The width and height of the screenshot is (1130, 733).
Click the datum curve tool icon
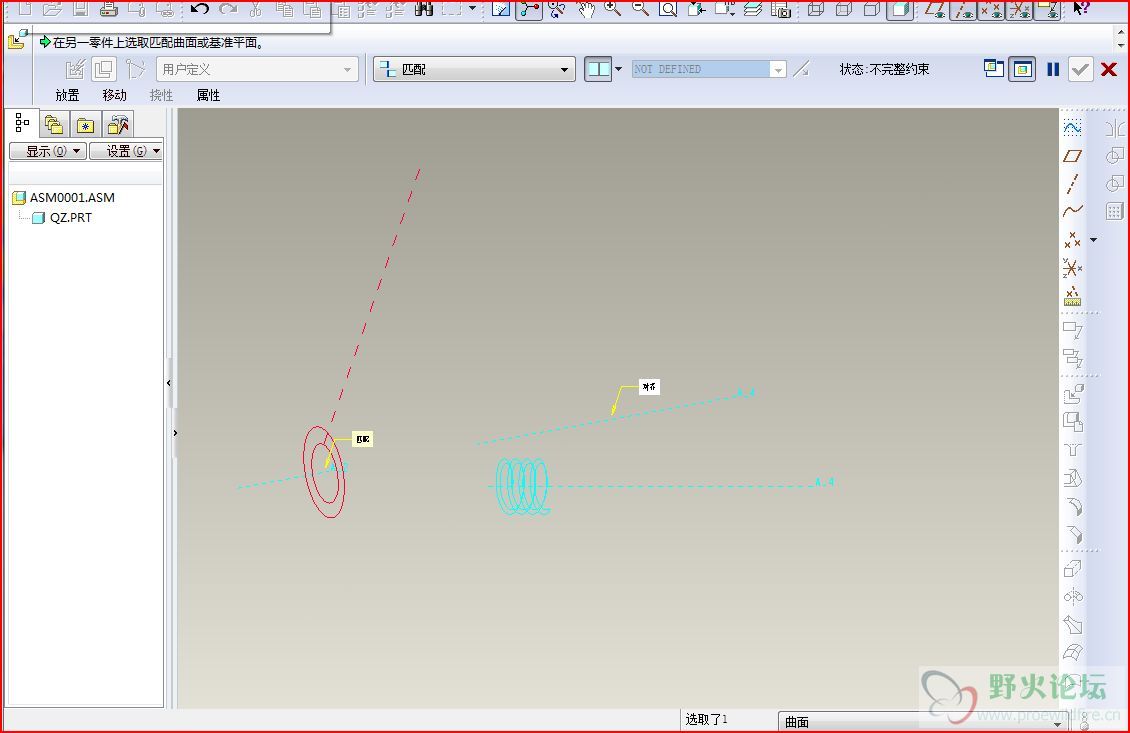1072,211
